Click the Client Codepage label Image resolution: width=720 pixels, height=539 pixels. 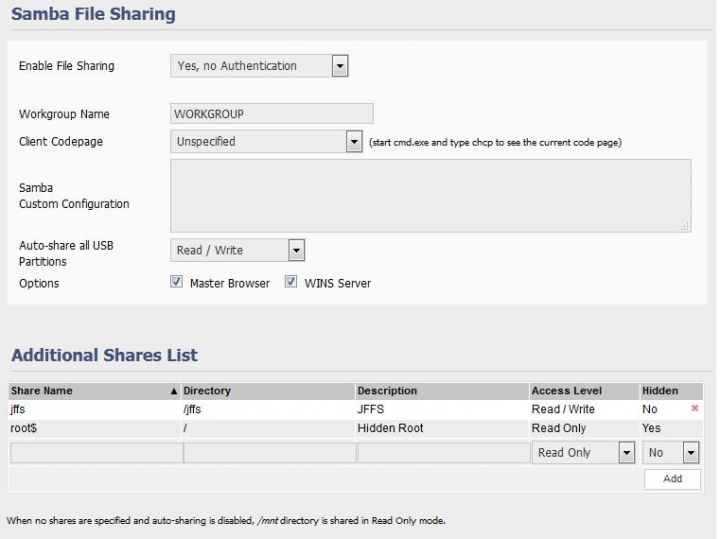coord(61,141)
